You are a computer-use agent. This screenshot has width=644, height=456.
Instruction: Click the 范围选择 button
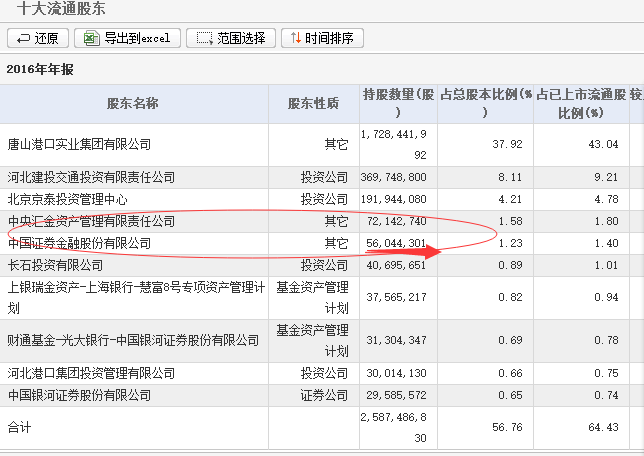click(231, 38)
